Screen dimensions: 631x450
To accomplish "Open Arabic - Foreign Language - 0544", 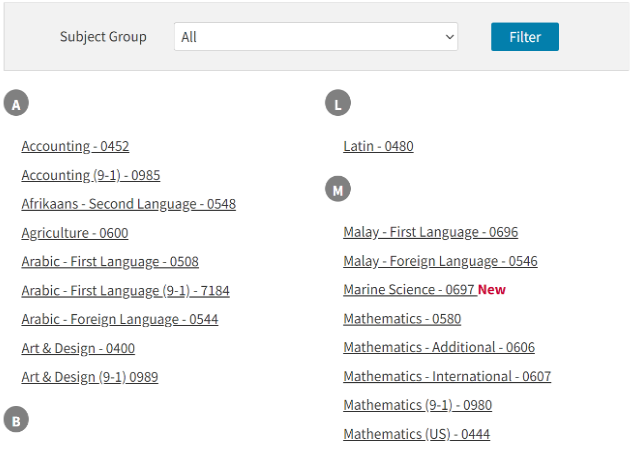I will tap(120, 320).
